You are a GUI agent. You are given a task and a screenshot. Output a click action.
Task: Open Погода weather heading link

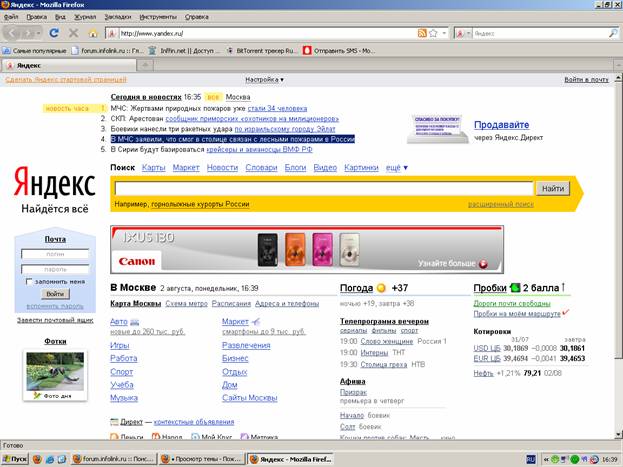(x=356, y=288)
